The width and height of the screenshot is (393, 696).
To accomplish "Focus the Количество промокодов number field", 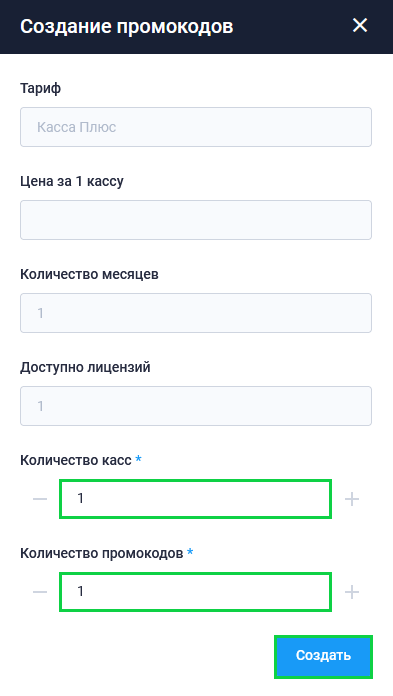I will 195,592.
